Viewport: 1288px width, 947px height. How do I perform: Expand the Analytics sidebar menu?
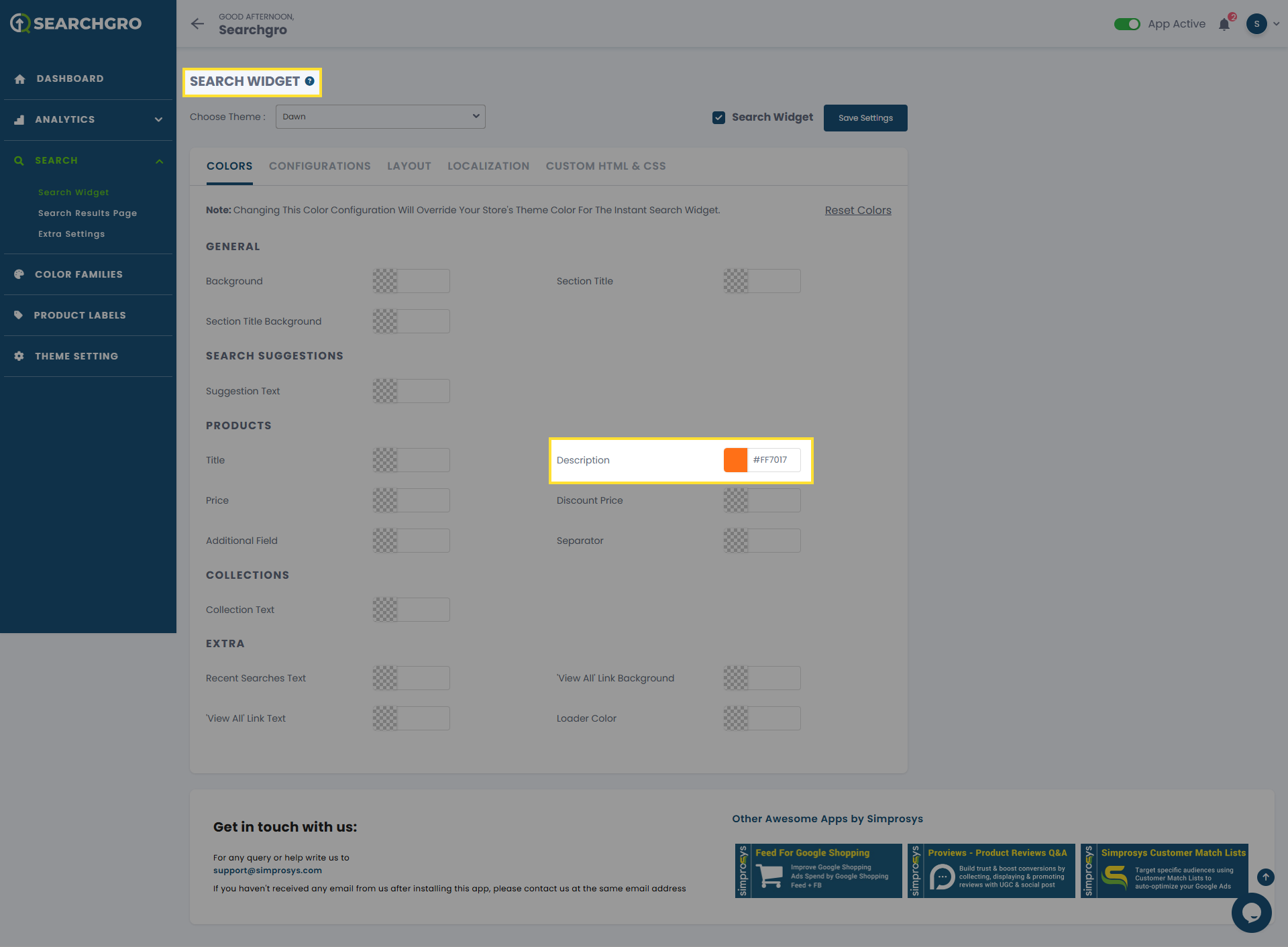click(158, 120)
